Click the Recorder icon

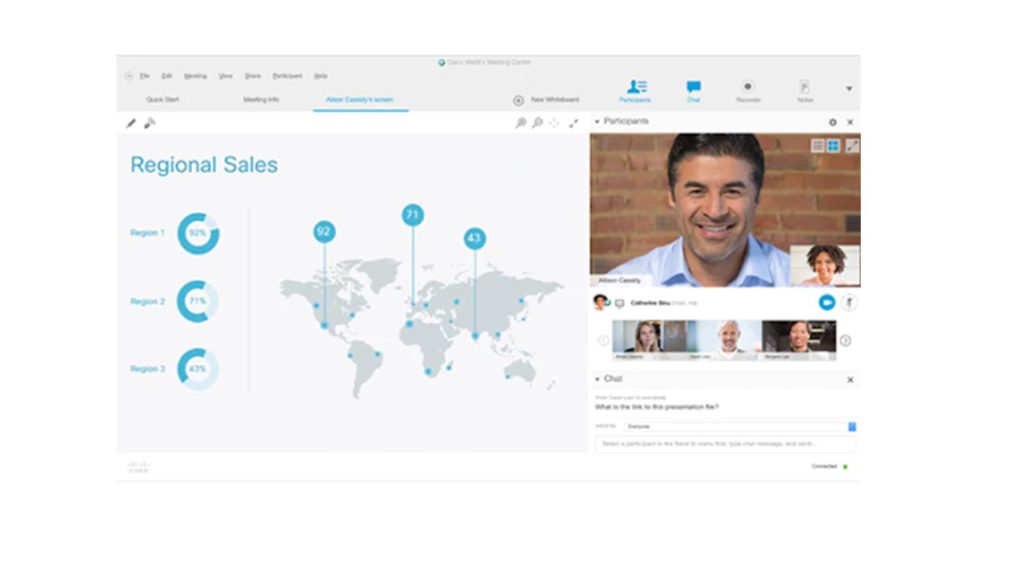(748, 91)
